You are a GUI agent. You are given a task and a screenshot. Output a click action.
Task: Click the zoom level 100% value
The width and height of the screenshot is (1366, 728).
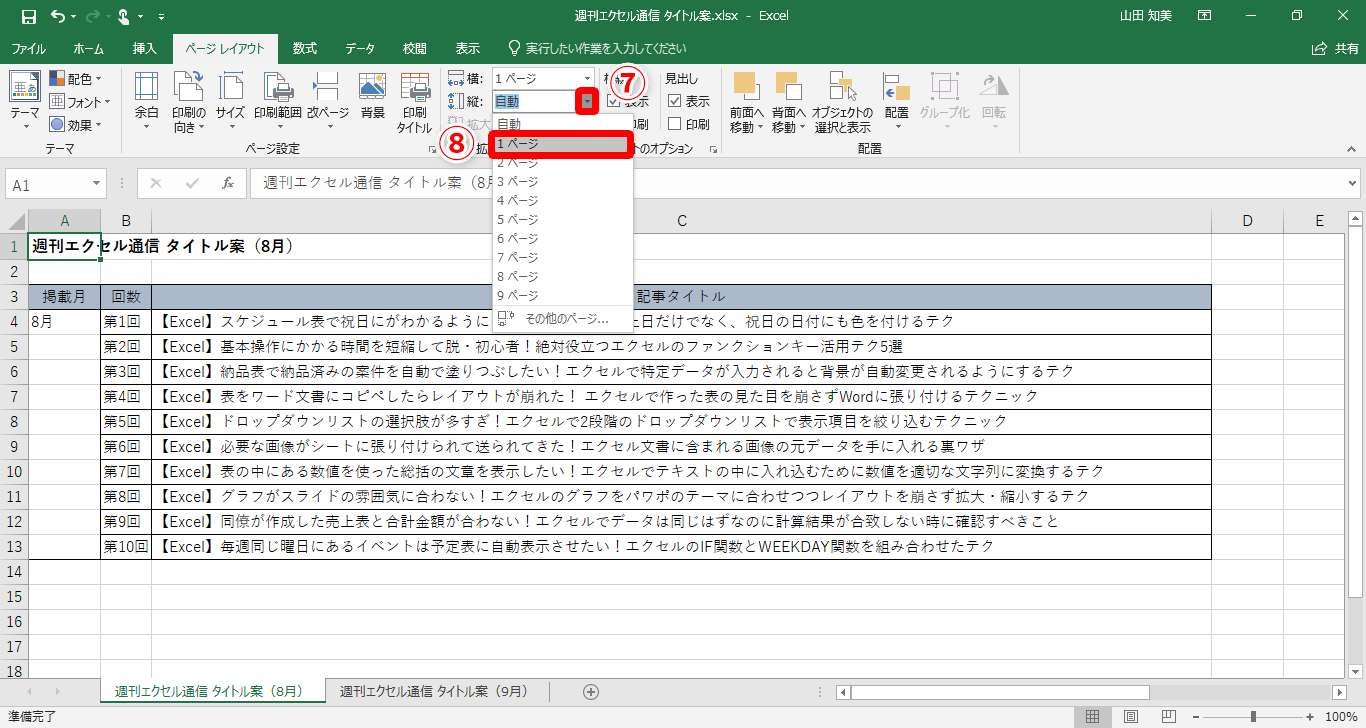pyautogui.click(x=1341, y=716)
